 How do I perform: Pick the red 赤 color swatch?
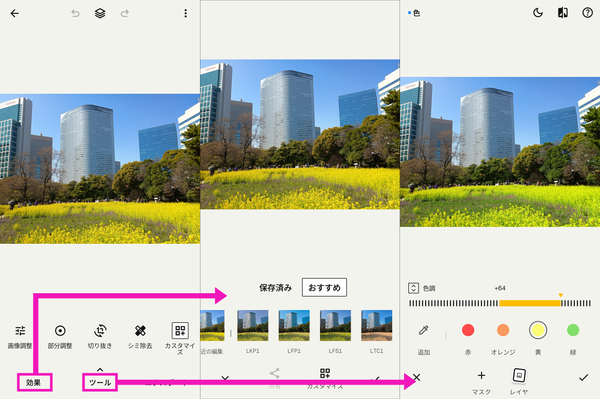click(x=468, y=330)
